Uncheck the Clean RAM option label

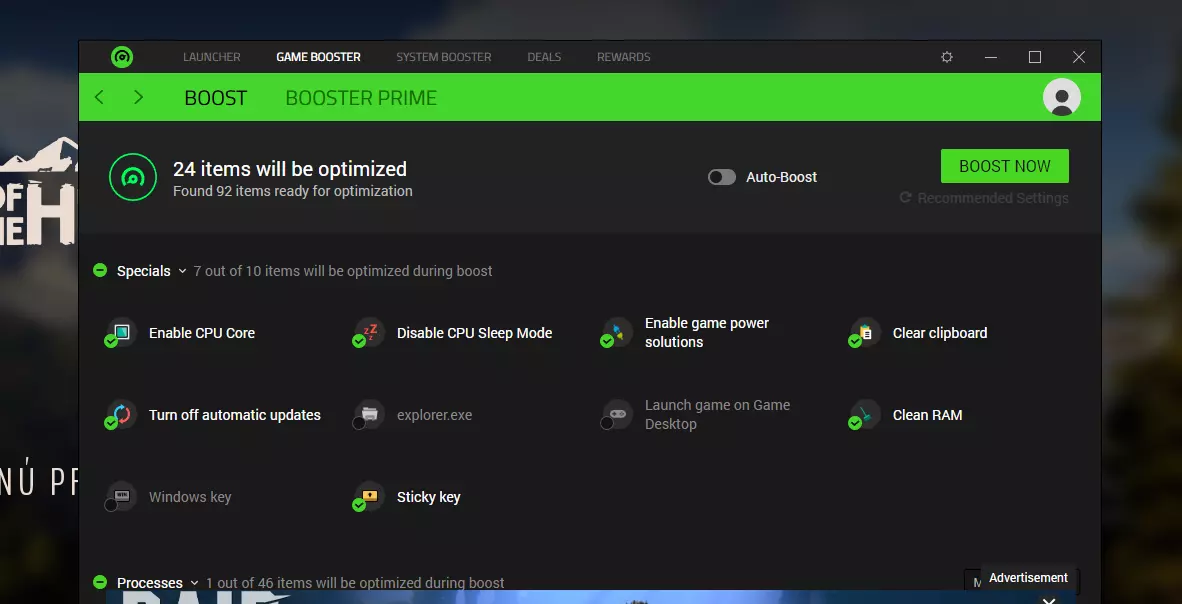click(927, 415)
